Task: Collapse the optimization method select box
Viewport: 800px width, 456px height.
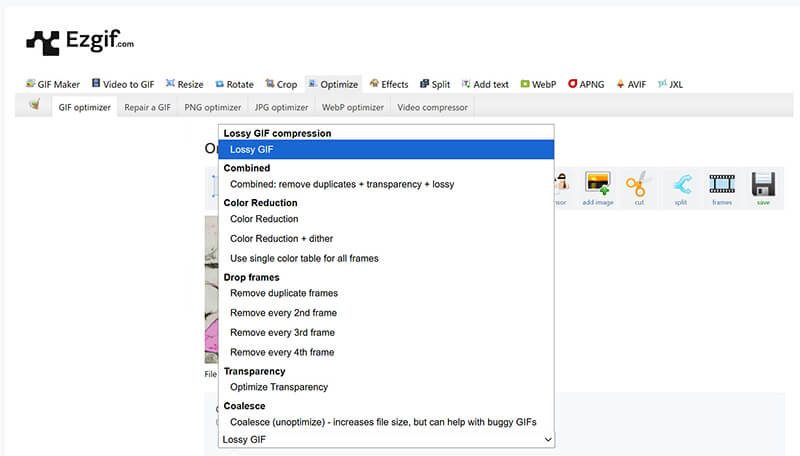Action: point(385,439)
